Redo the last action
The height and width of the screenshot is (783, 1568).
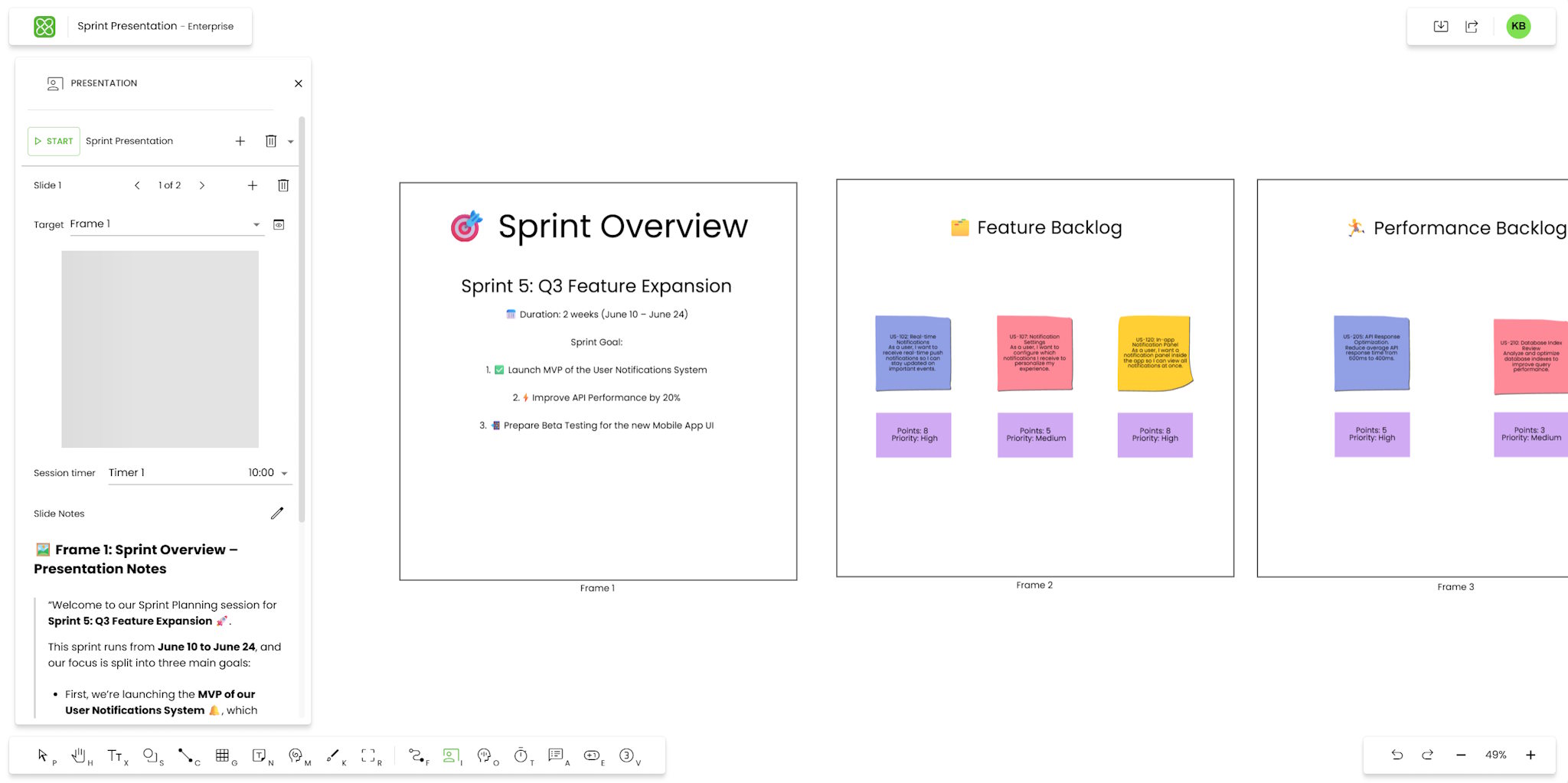pyautogui.click(x=1428, y=755)
